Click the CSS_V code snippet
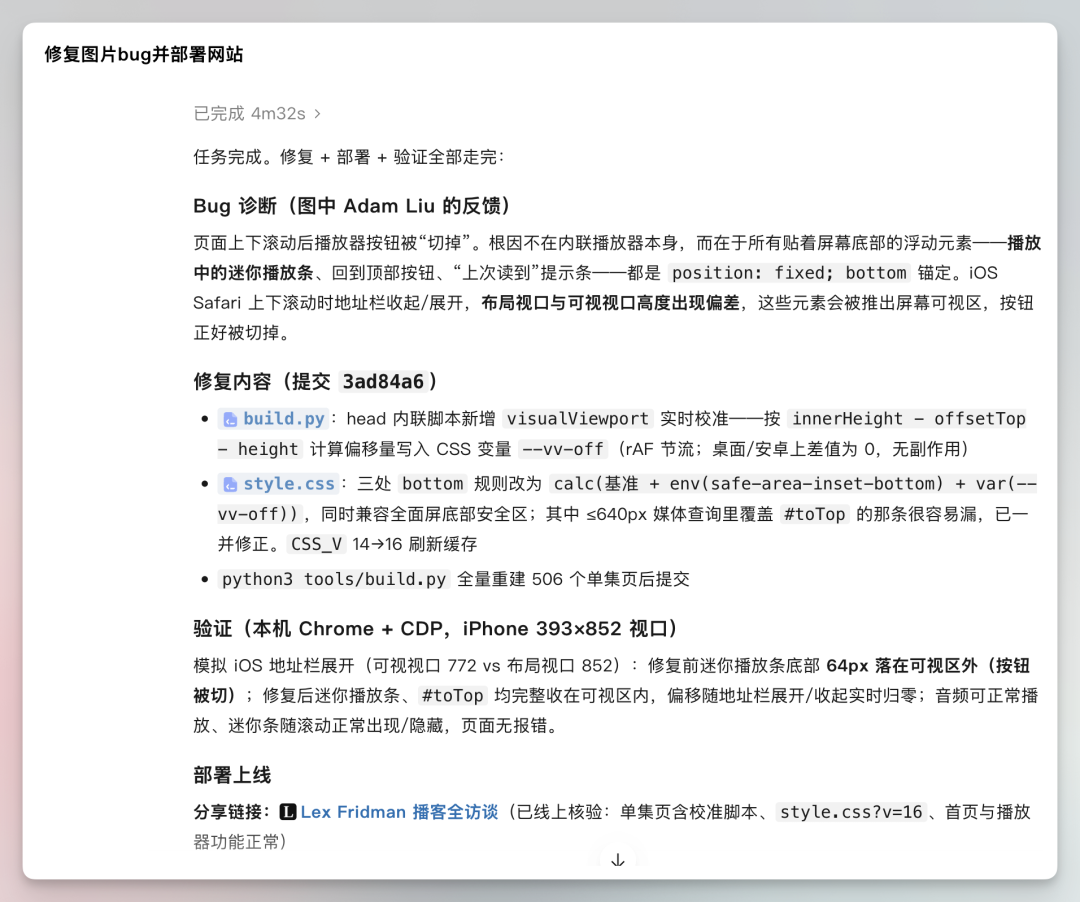This screenshot has height=902, width=1080. coord(316,544)
